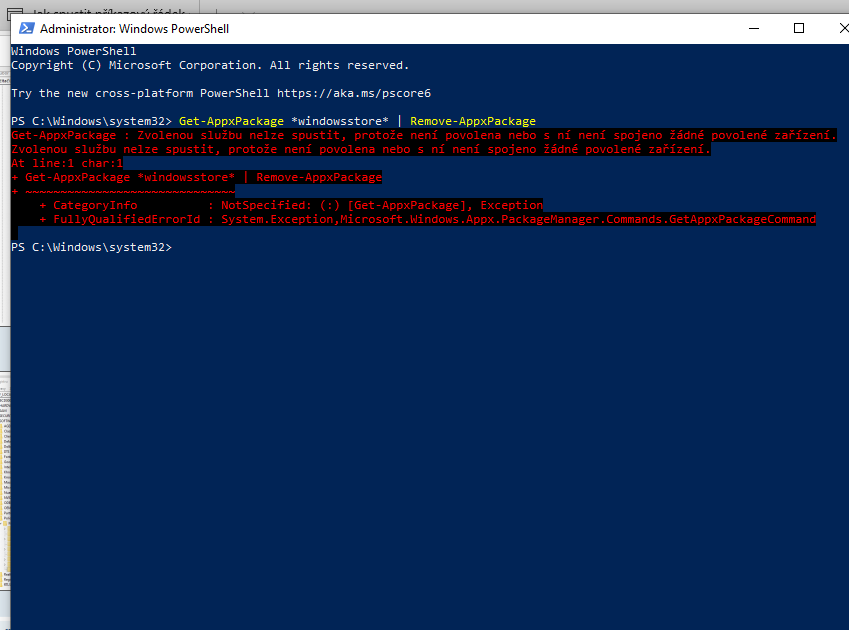Click the second 'Zvolenou službu nelze spustit' line
The image size is (849, 630).
click(360, 149)
